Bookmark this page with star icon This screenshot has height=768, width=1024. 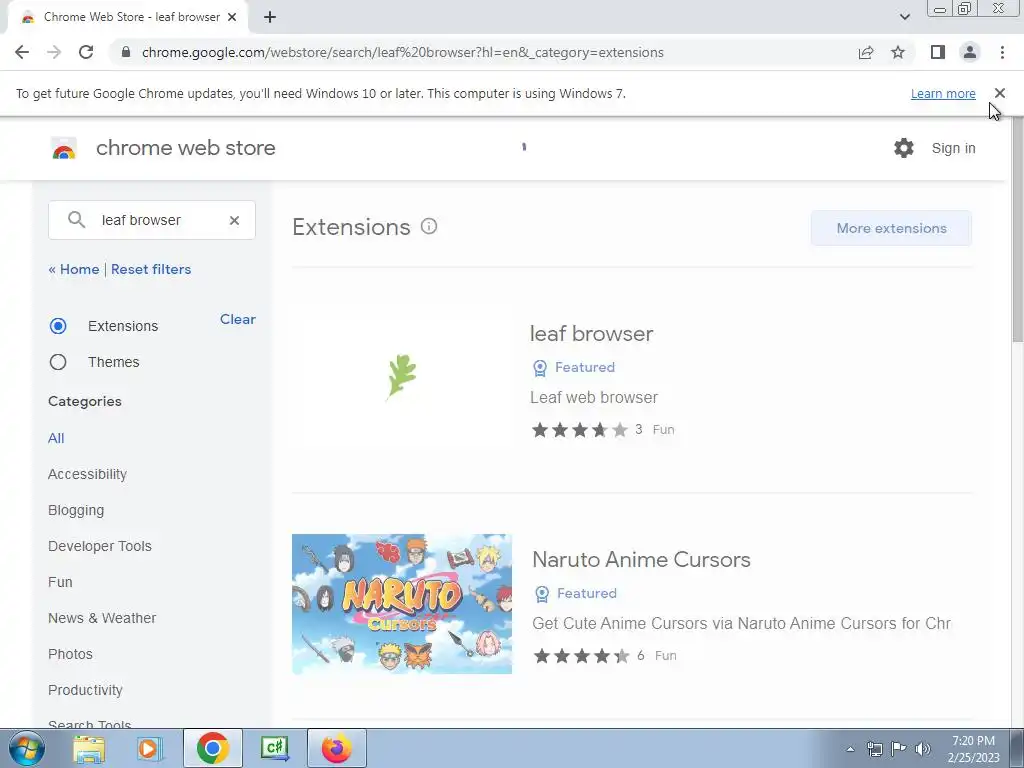pos(898,52)
